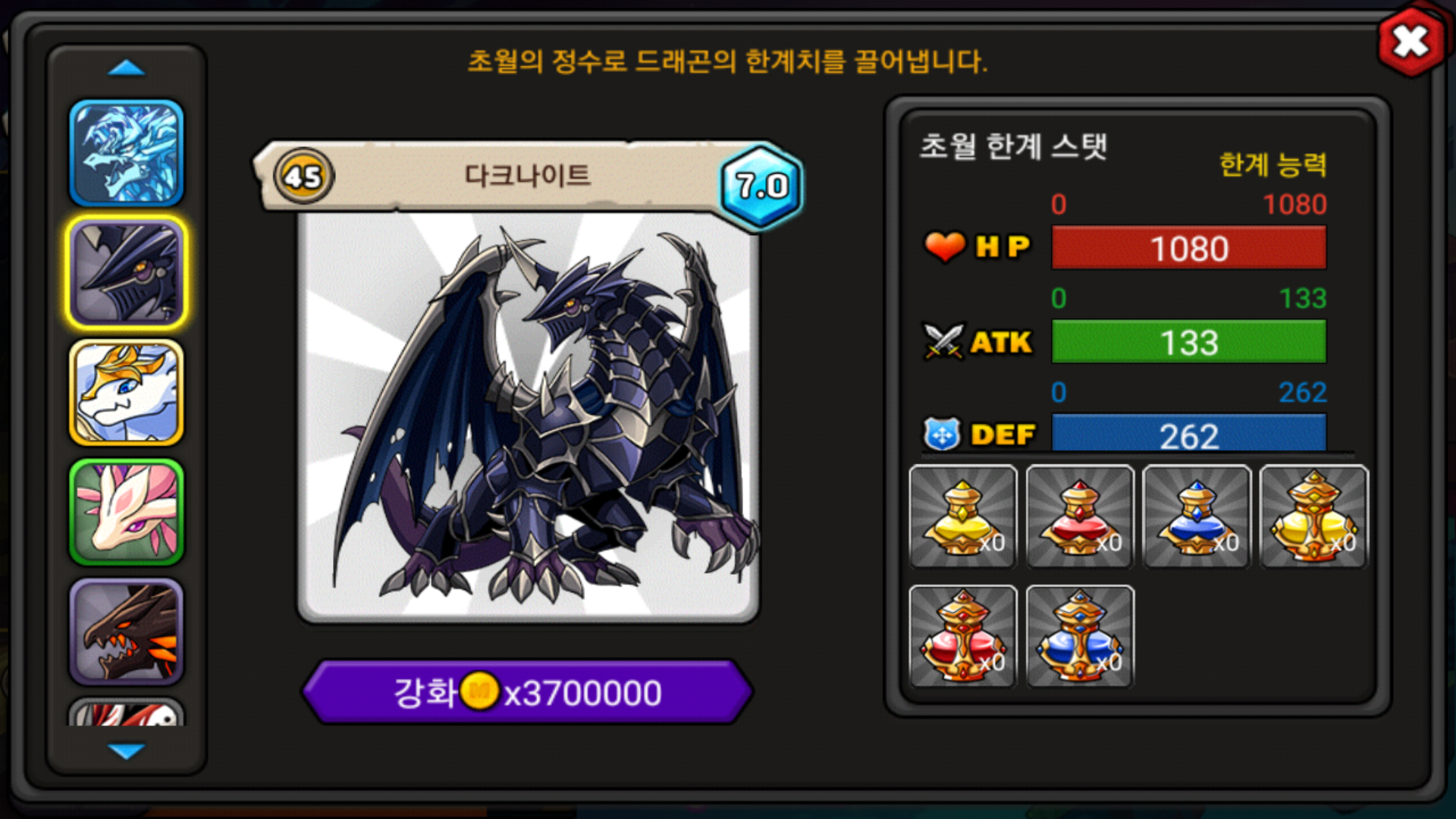Click the red HP 1080 bar
Image resolution: width=1456 pixels, height=819 pixels.
[x=1189, y=248]
